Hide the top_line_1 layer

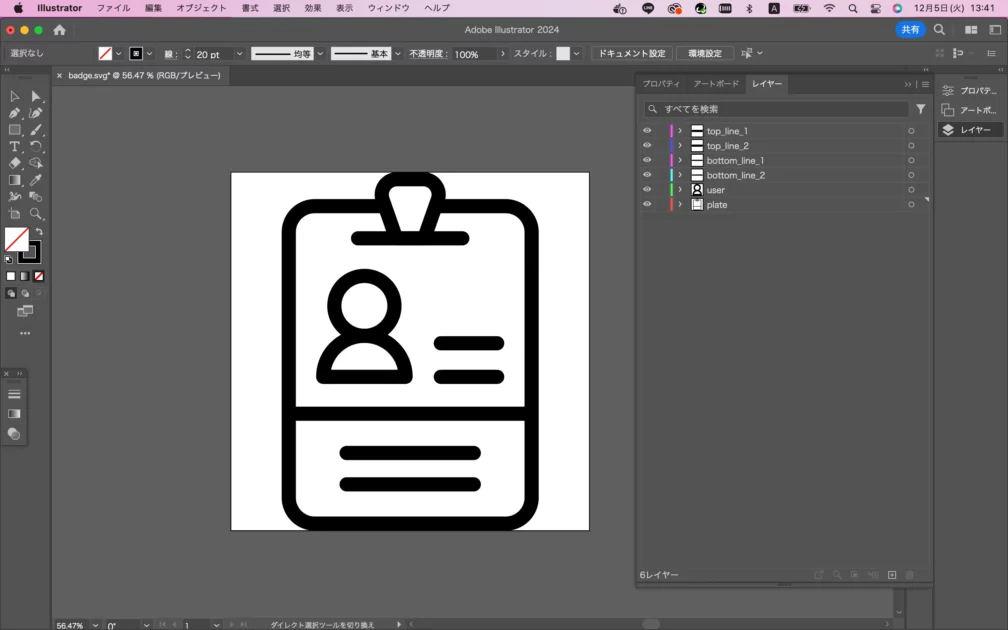647,131
